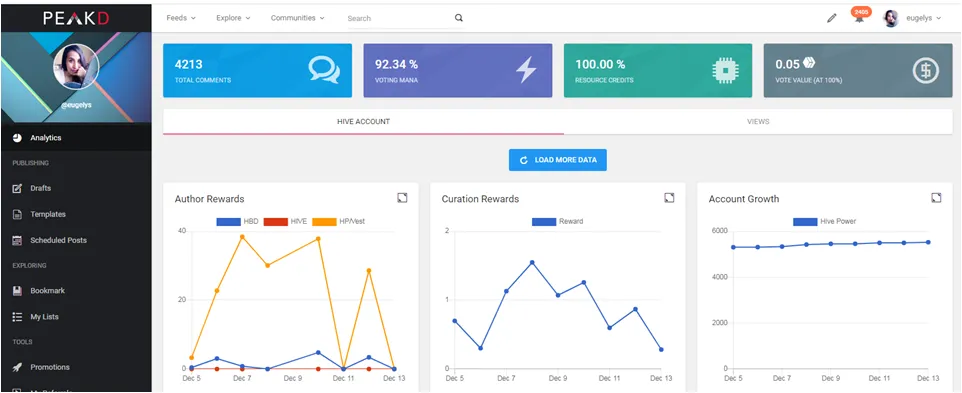Click the Voting Mana lightning icon

(526, 70)
